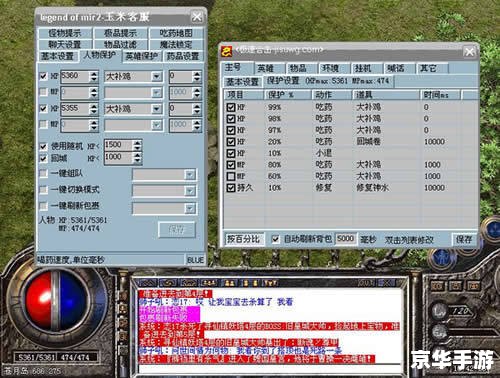Viewport: 500px width, 378px height.
Task: Select the 人物保护 tab
Action: (100, 55)
